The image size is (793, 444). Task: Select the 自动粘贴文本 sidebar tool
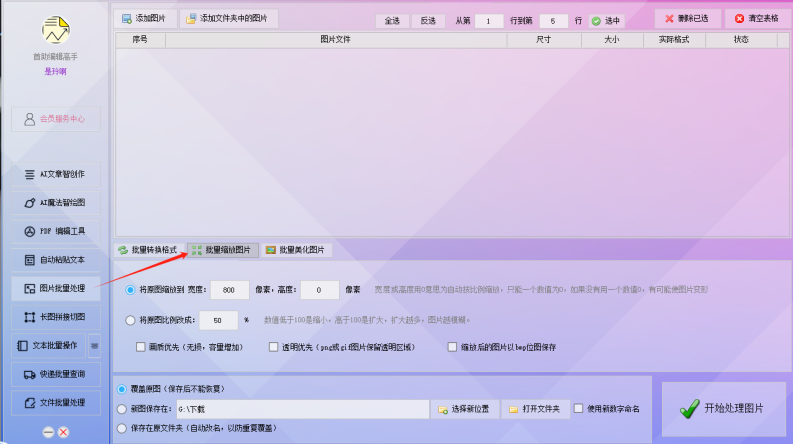[x=56, y=260]
